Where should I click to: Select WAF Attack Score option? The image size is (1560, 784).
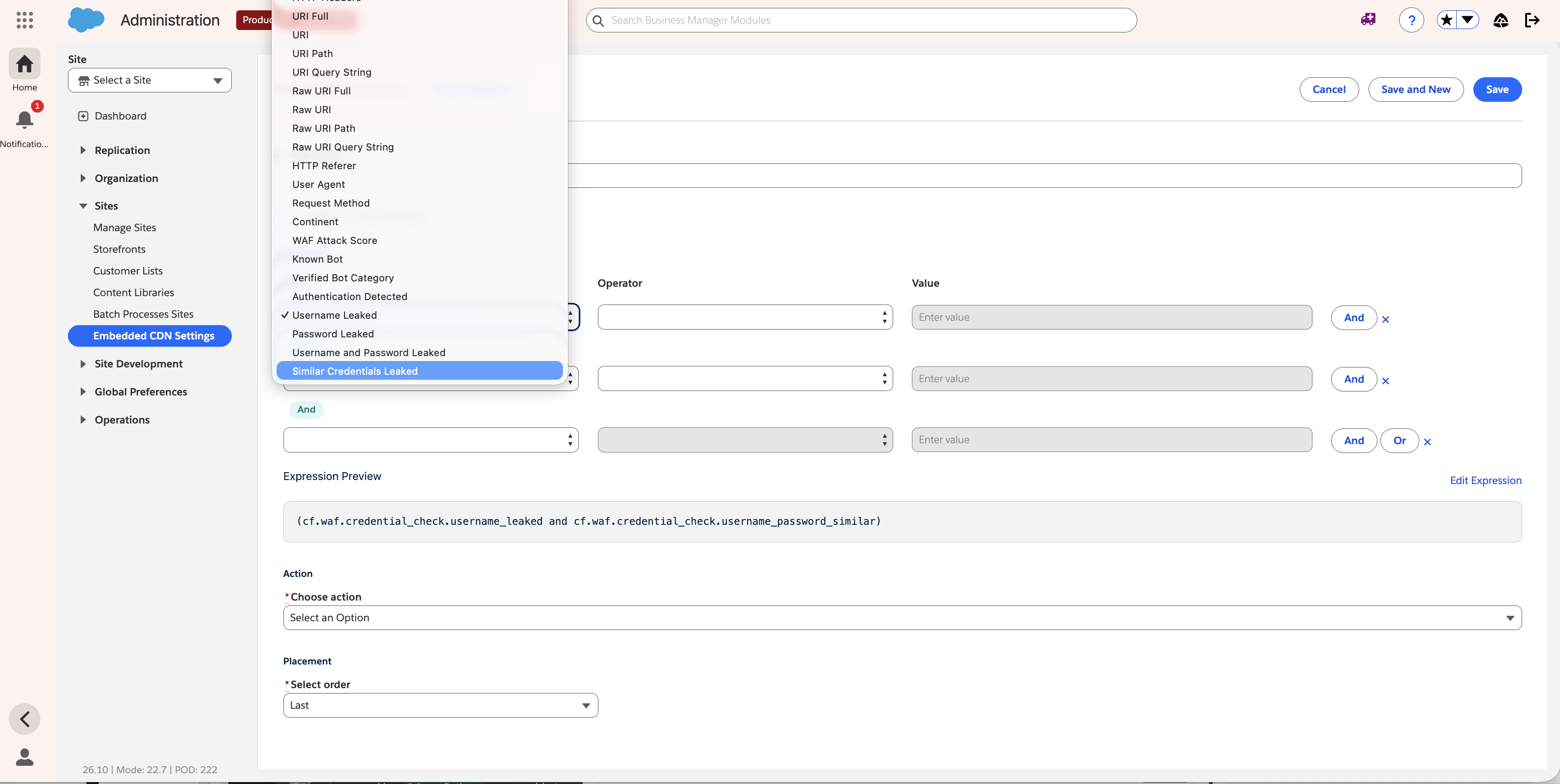click(419, 241)
